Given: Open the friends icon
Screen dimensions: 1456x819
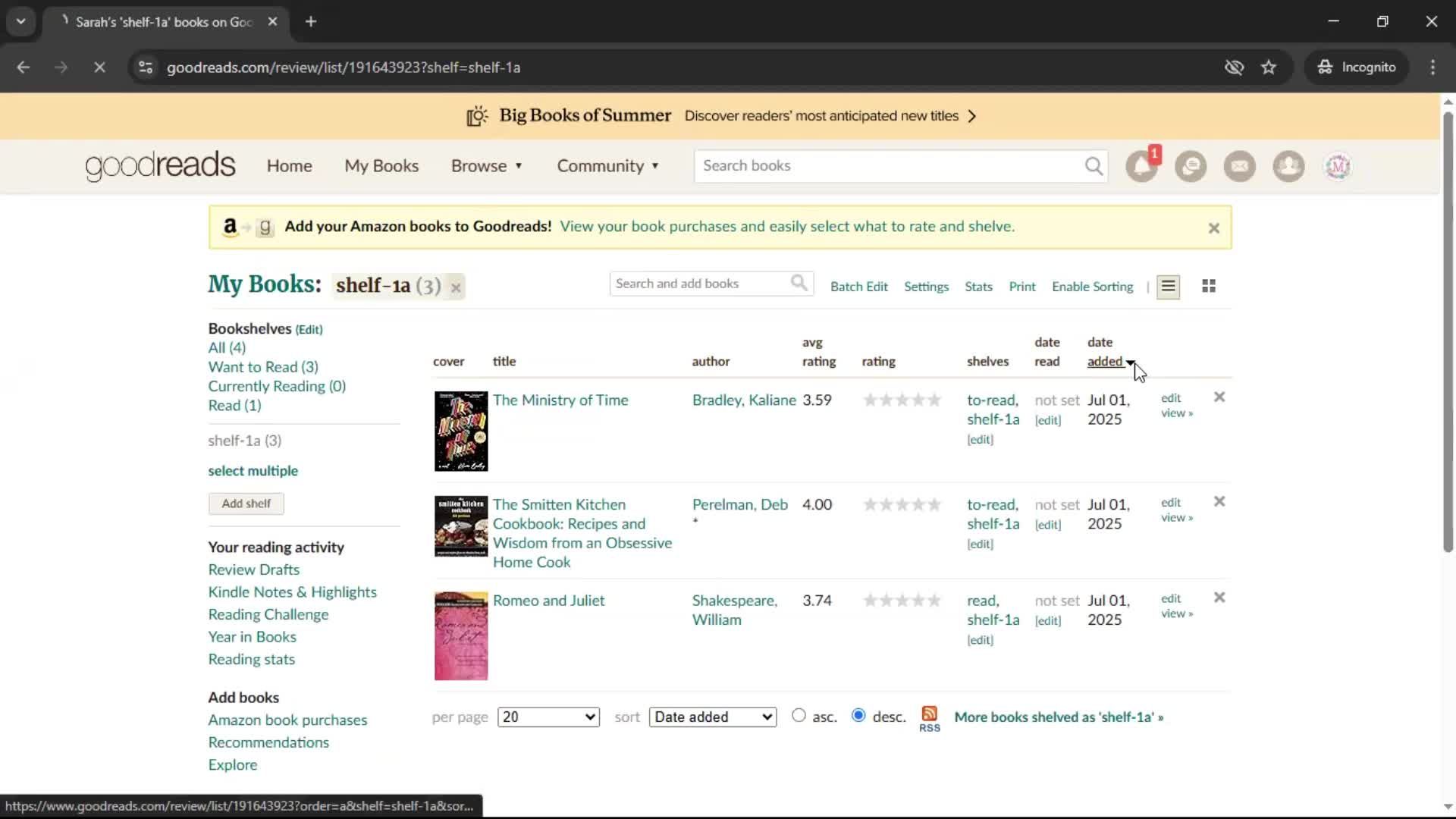Looking at the screenshot, I should (1288, 166).
